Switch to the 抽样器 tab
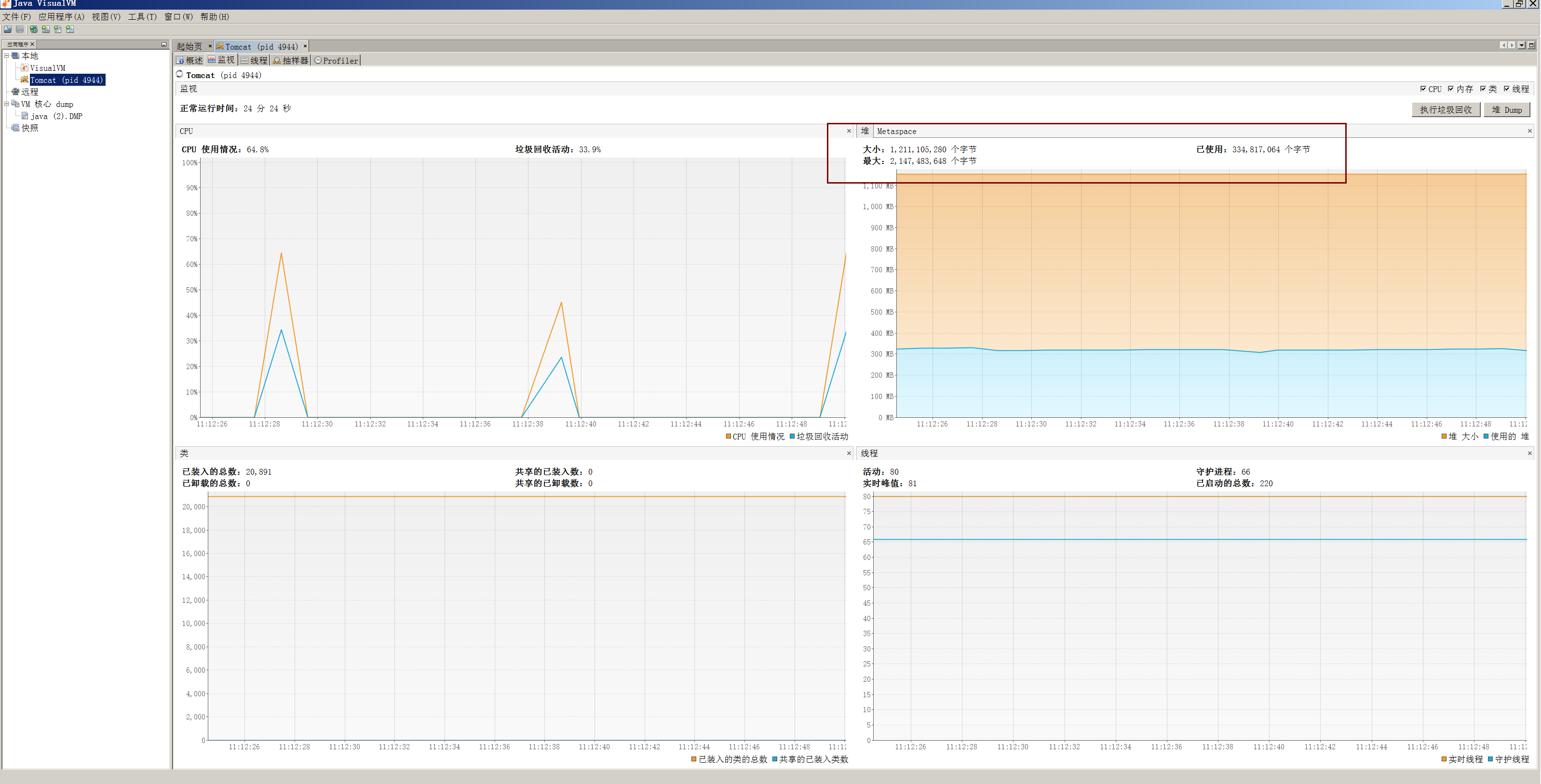 click(290, 60)
